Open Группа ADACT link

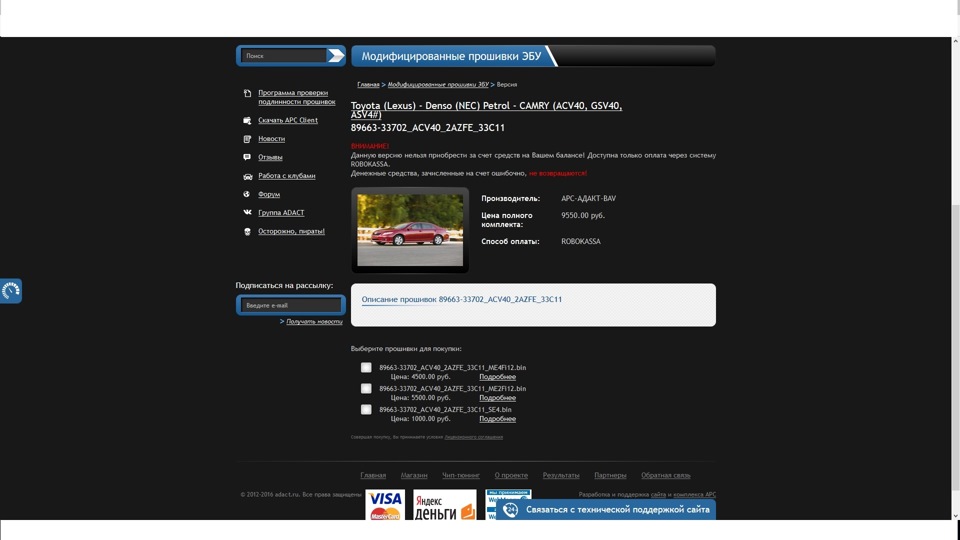pyautogui.click(x=281, y=212)
